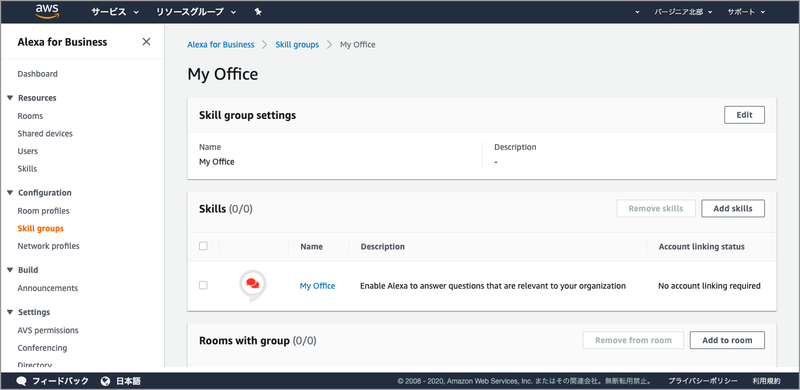Follow Skill groups breadcrumb link
Image resolution: width=800 pixels, height=390 pixels.
pos(297,44)
